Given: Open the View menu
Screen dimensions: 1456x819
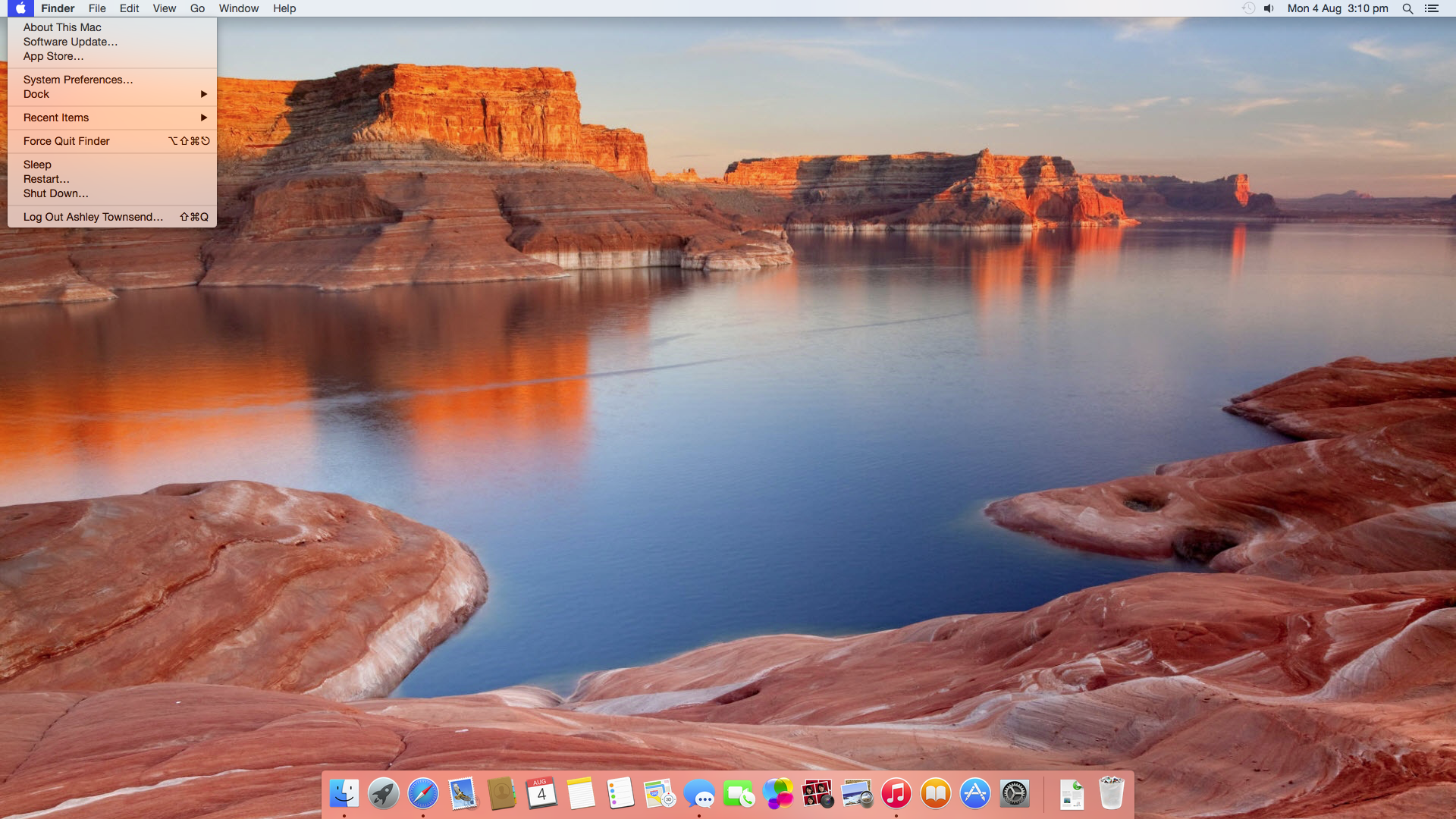Looking at the screenshot, I should click(164, 8).
